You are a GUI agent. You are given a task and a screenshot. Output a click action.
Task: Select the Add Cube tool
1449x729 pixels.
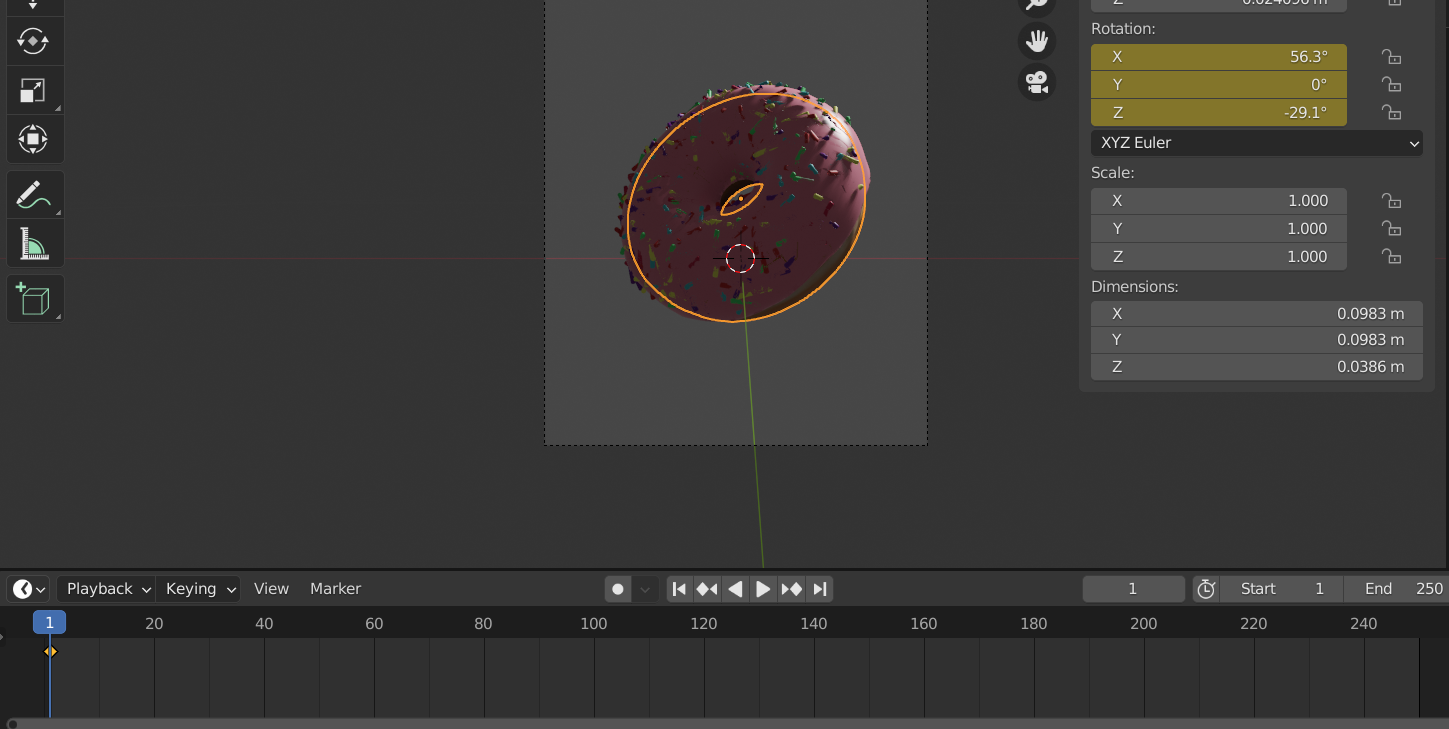coord(33,299)
